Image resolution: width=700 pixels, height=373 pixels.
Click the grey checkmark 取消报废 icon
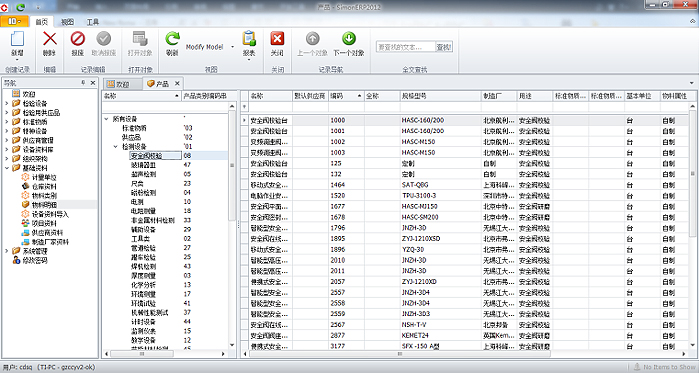point(104,39)
